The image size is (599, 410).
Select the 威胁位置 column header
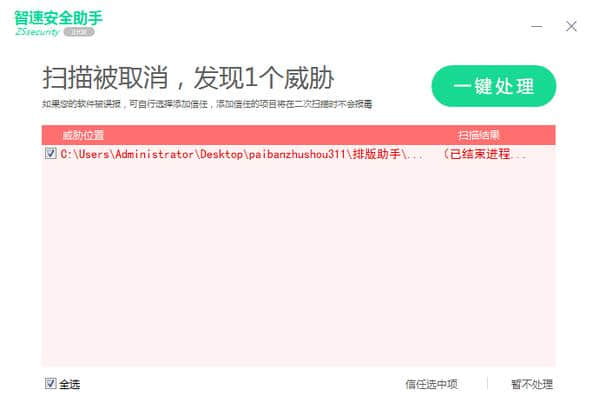(x=83, y=135)
